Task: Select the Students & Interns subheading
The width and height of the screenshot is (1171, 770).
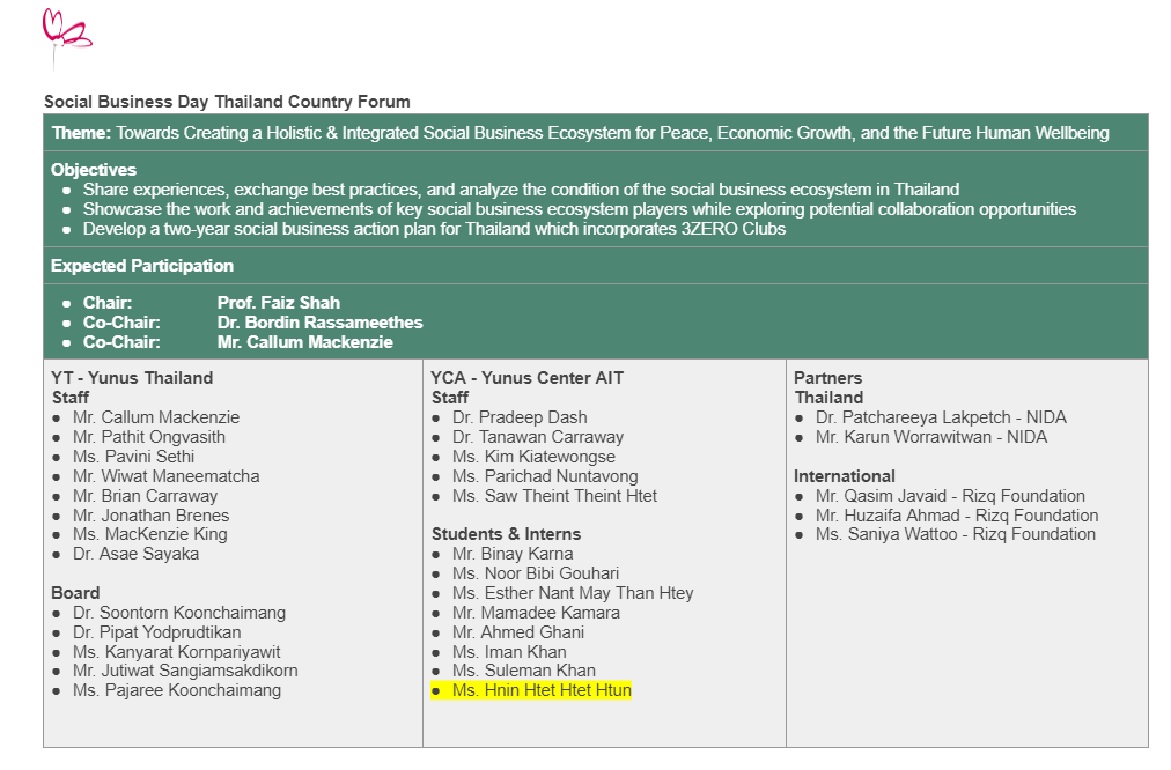Action: [506, 534]
